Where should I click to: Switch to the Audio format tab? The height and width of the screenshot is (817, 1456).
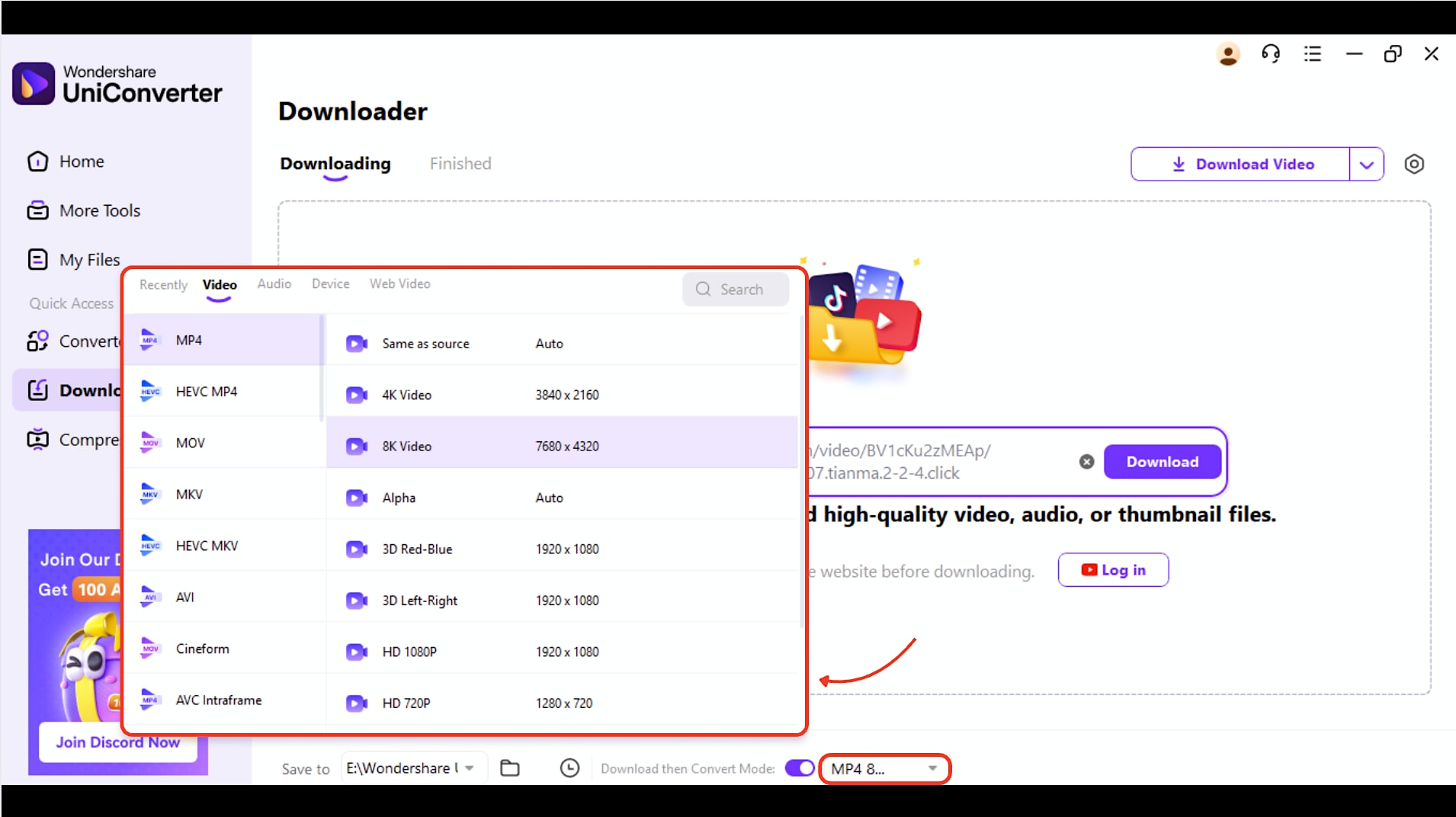(x=274, y=284)
